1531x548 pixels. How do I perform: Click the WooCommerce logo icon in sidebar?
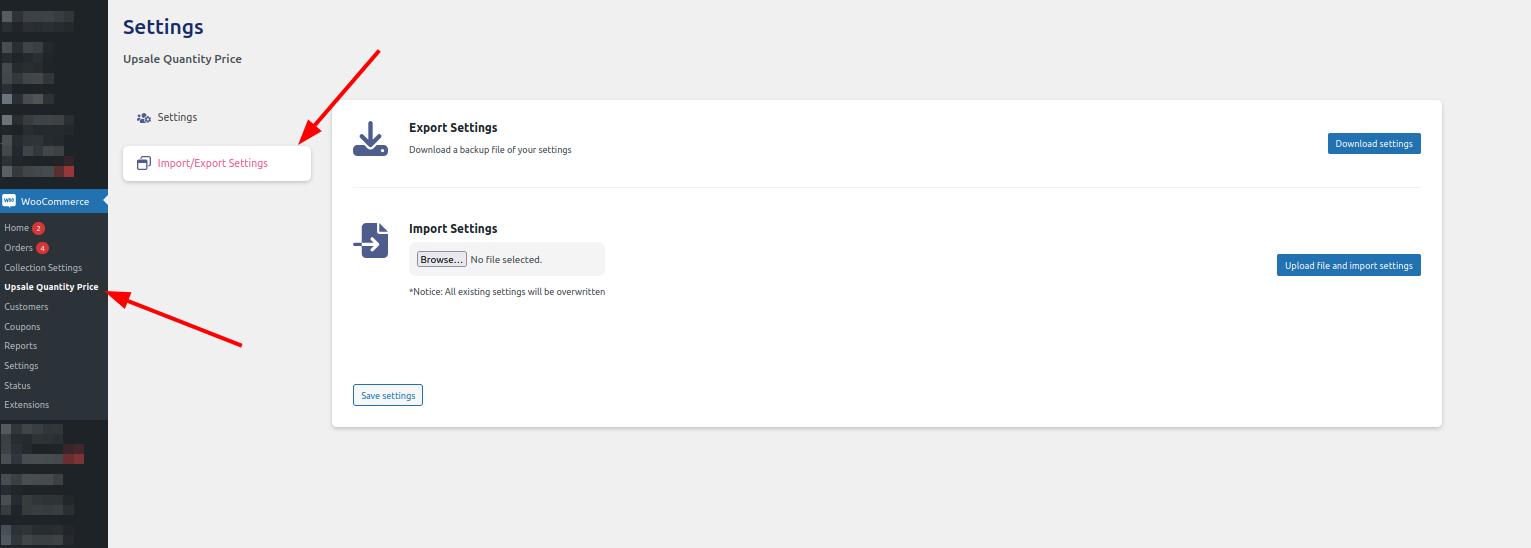click(9, 201)
